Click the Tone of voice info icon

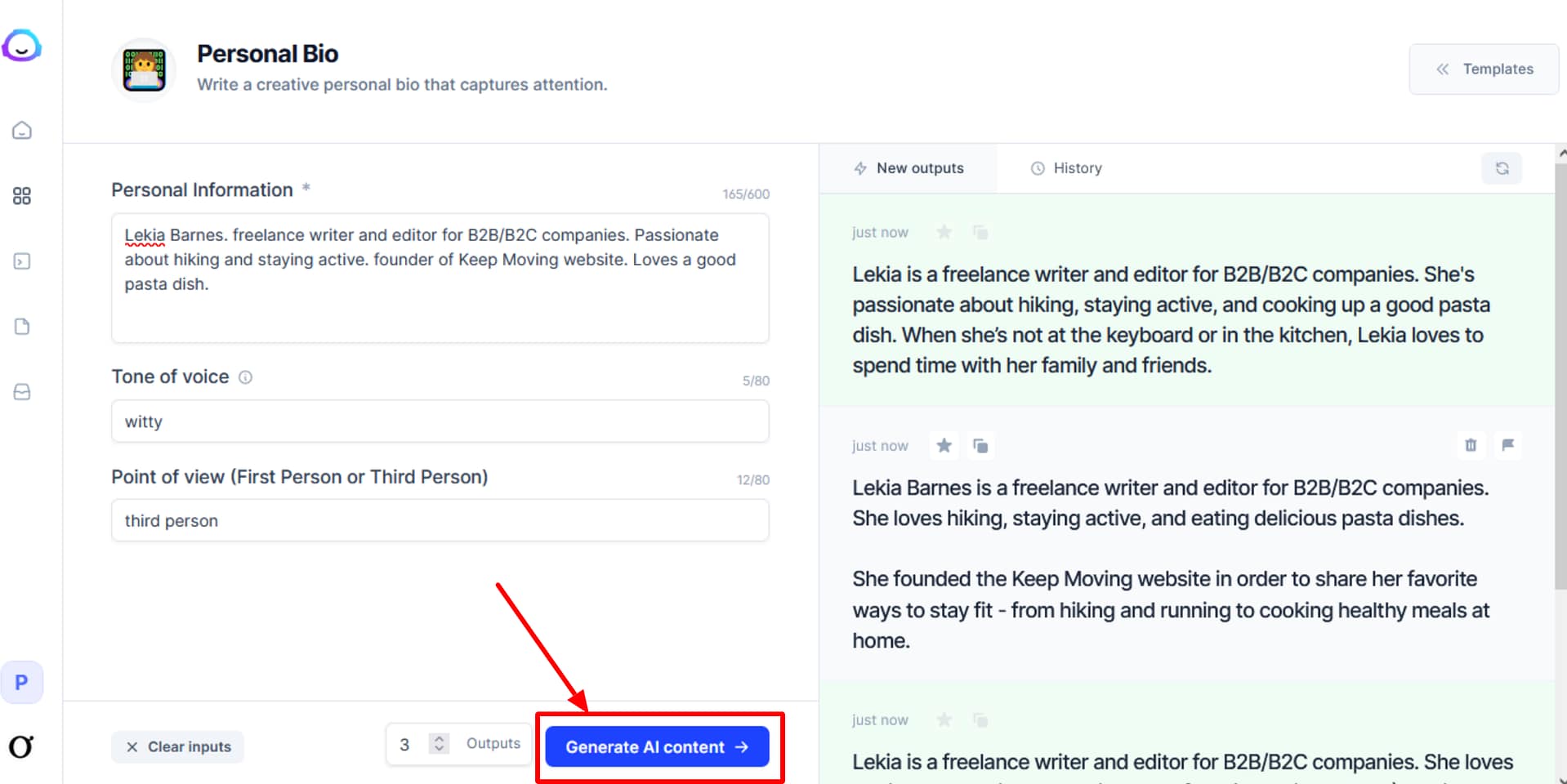245,377
